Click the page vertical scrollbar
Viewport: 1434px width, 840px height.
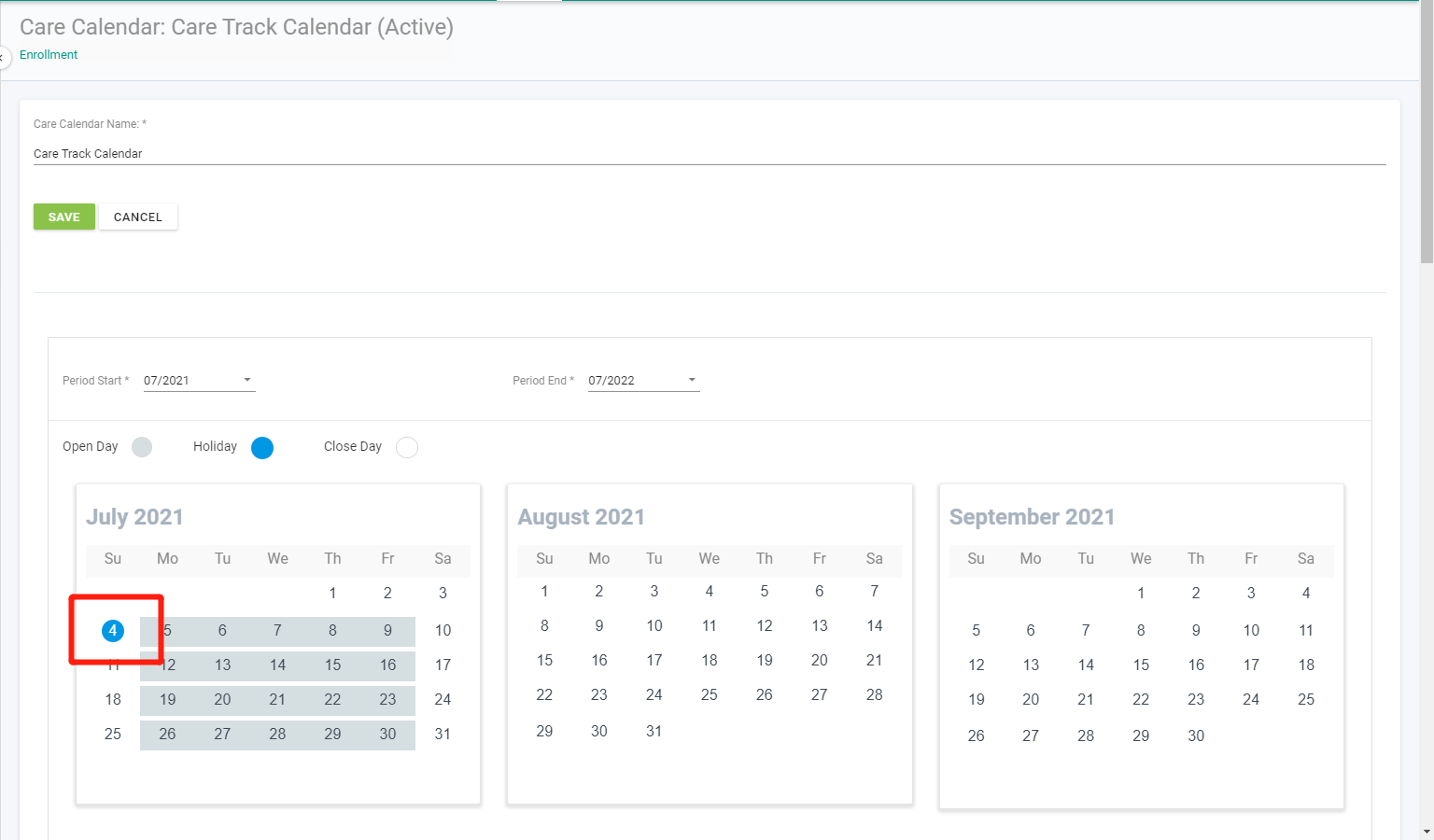pos(1427,131)
